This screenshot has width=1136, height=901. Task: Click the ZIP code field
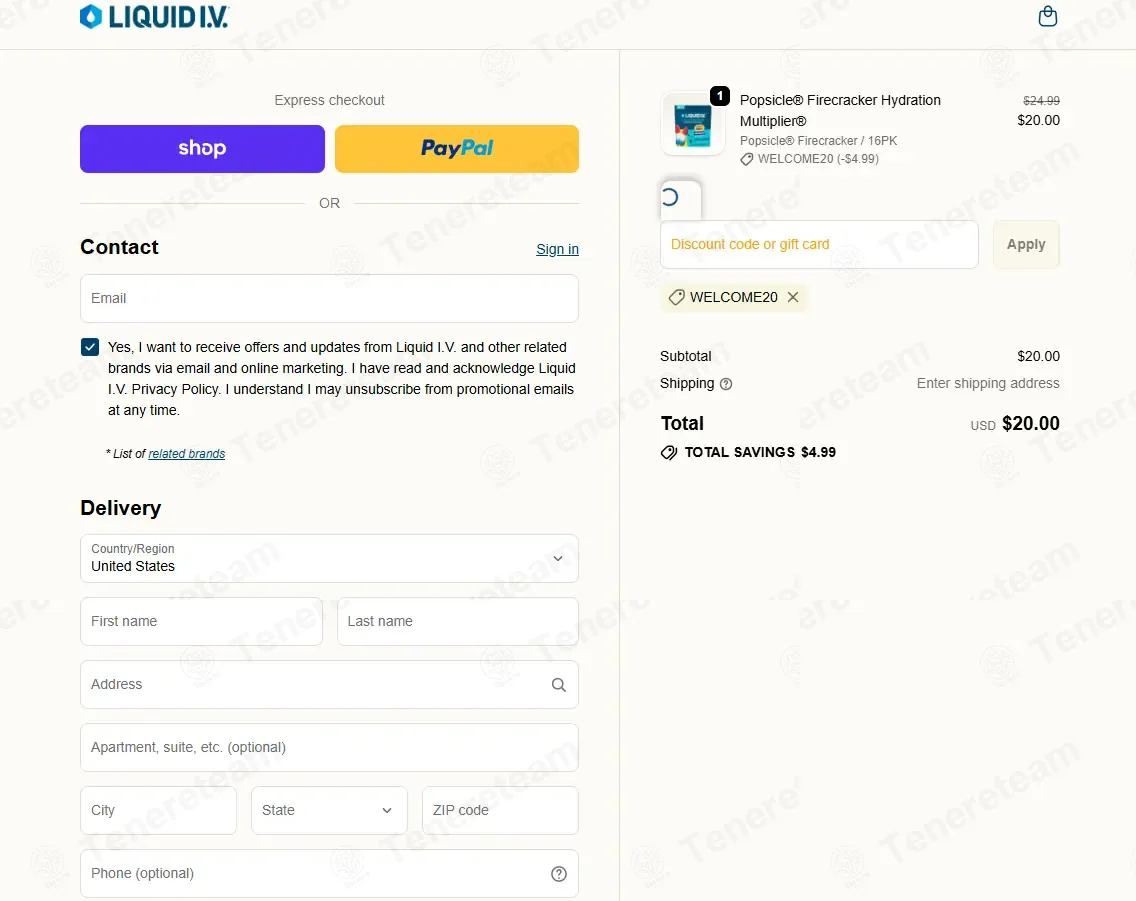pyautogui.click(x=500, y=810)
